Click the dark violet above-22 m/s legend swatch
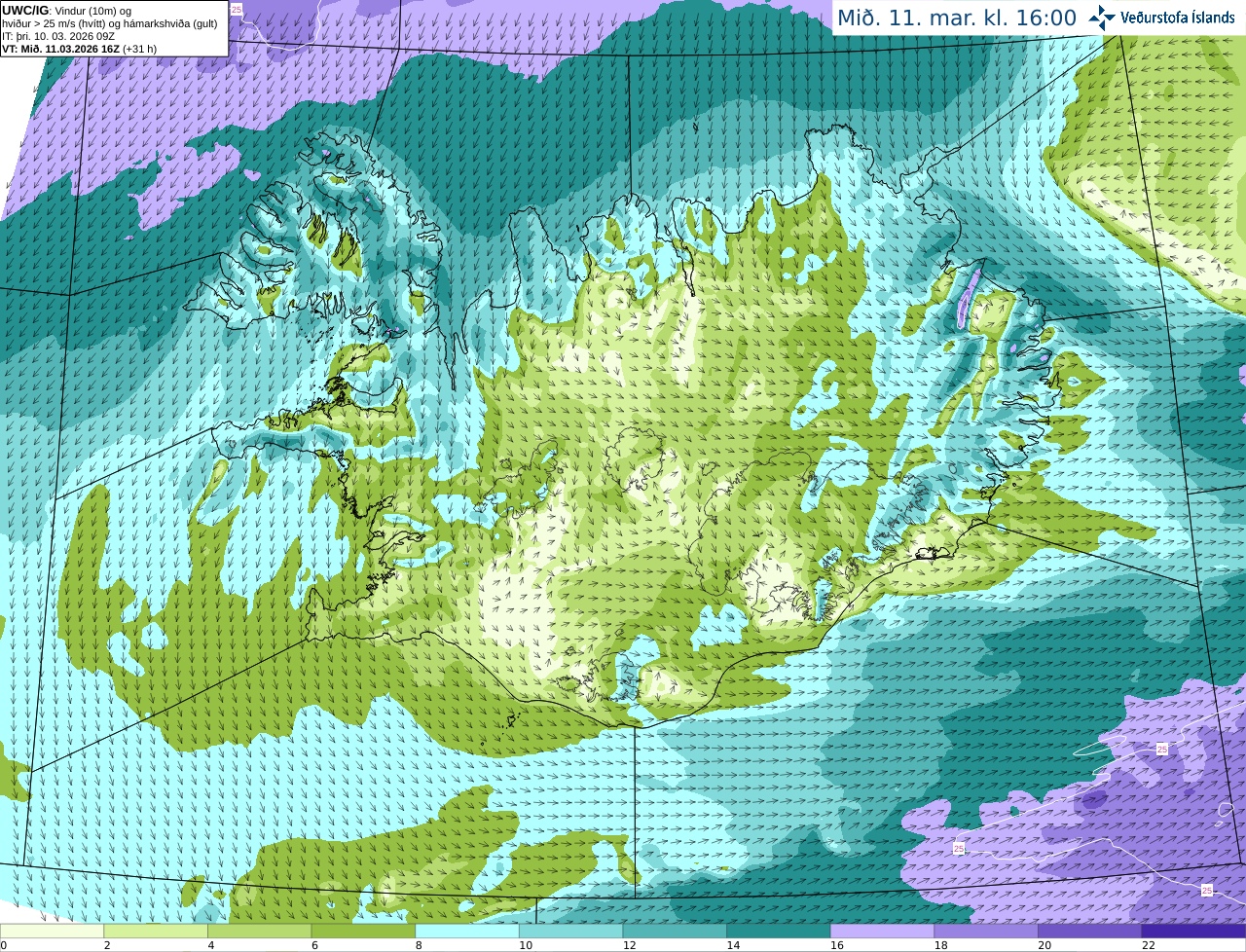Screen dimensions: 1246x952 click(x=1193, y=931)
